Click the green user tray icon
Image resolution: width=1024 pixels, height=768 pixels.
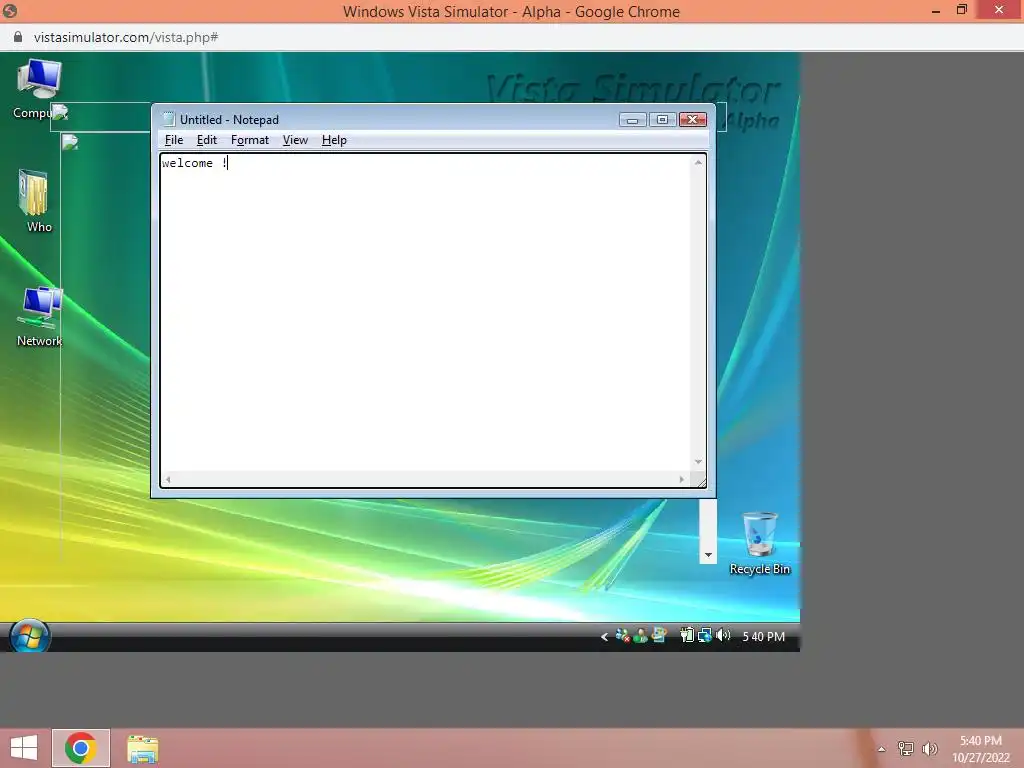tap(641, 635)
